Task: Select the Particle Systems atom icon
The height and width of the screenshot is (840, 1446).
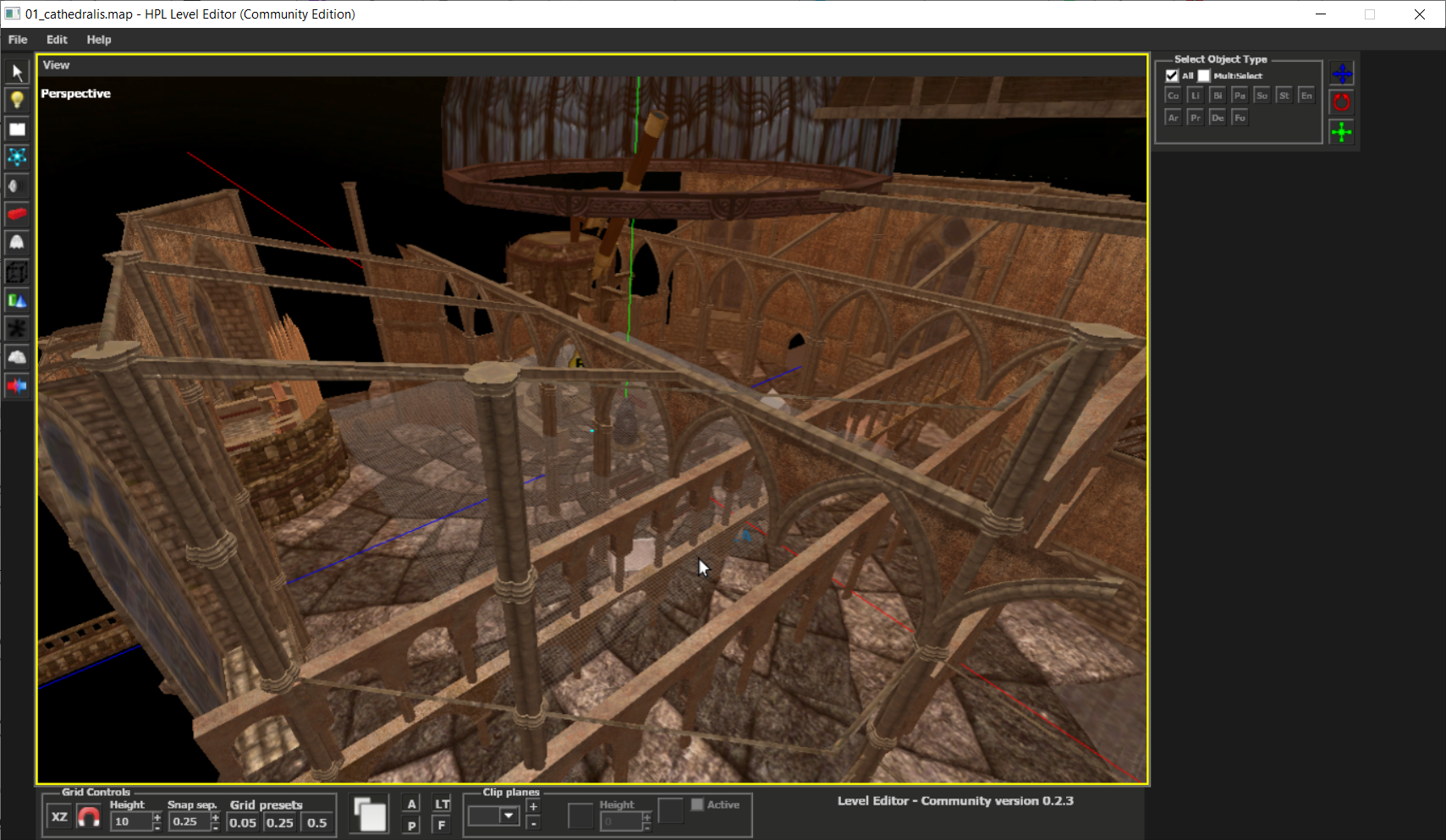Action: pos(17,157)
